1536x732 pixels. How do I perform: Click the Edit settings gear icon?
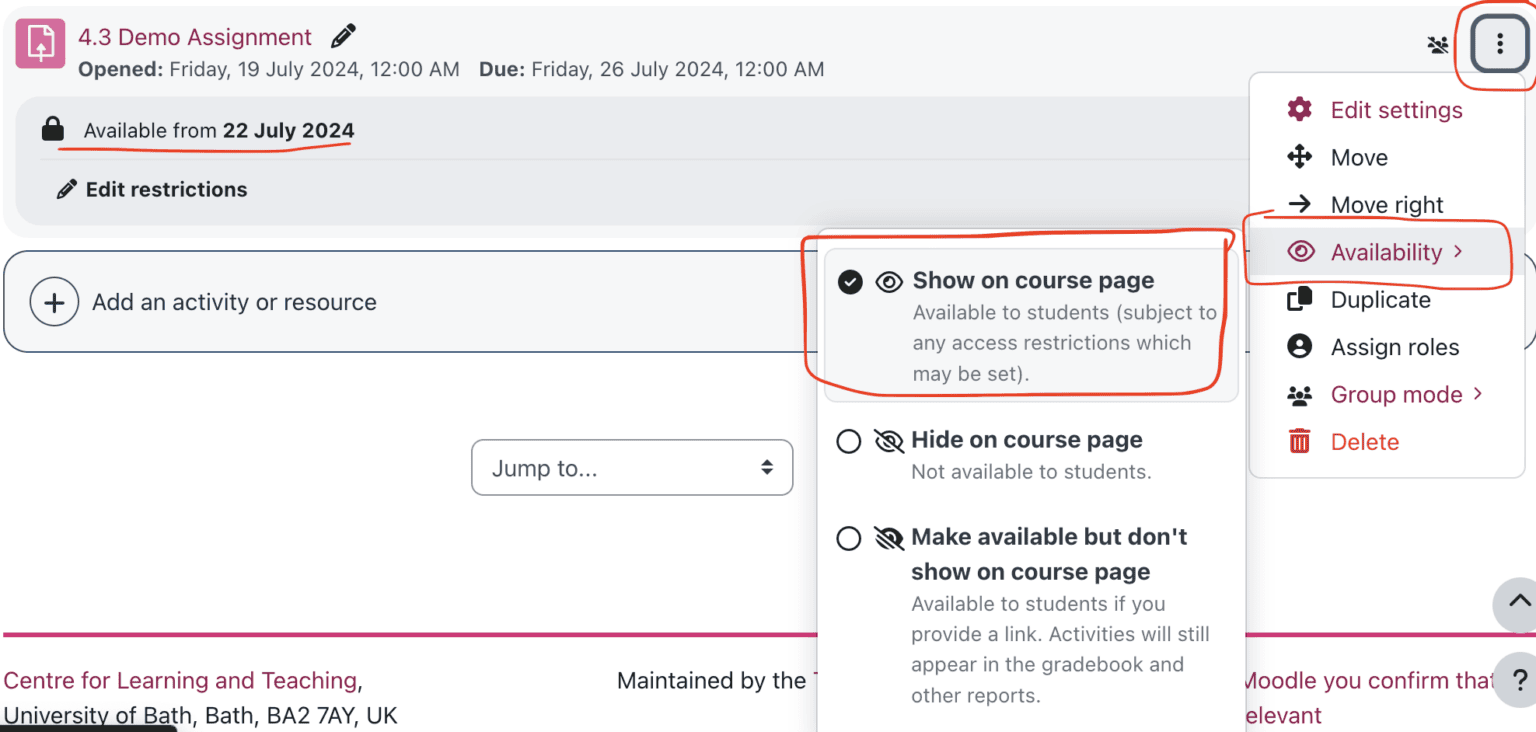(x=1299, y=109)
